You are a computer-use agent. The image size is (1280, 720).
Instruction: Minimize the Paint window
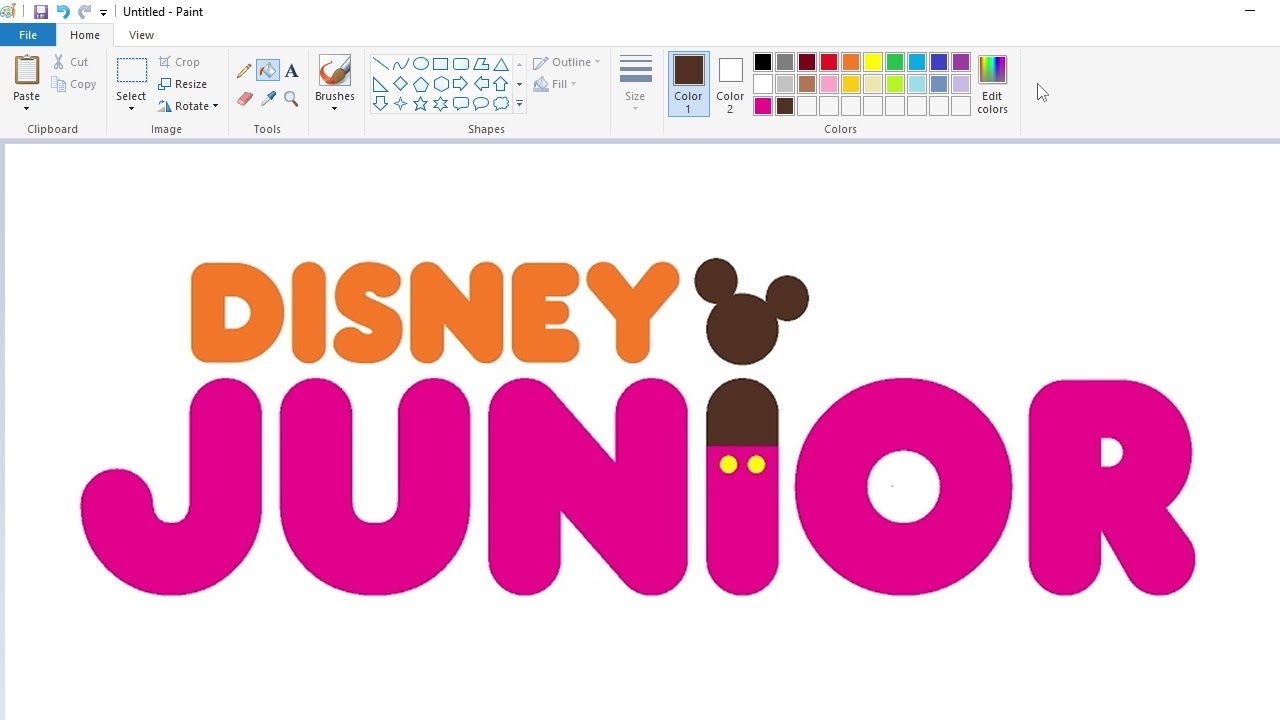pos(1249,11)
